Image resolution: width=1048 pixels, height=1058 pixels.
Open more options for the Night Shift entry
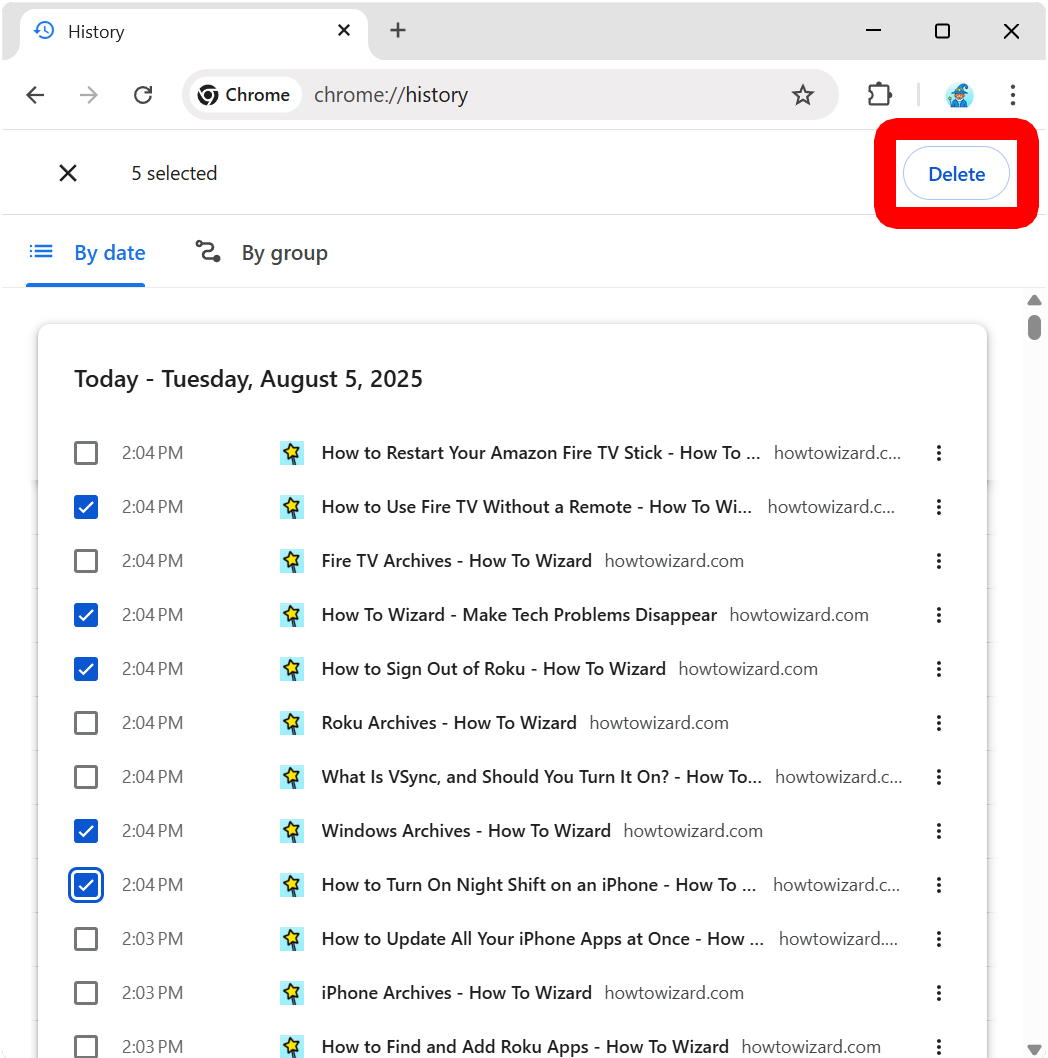[x=939, y=884]
